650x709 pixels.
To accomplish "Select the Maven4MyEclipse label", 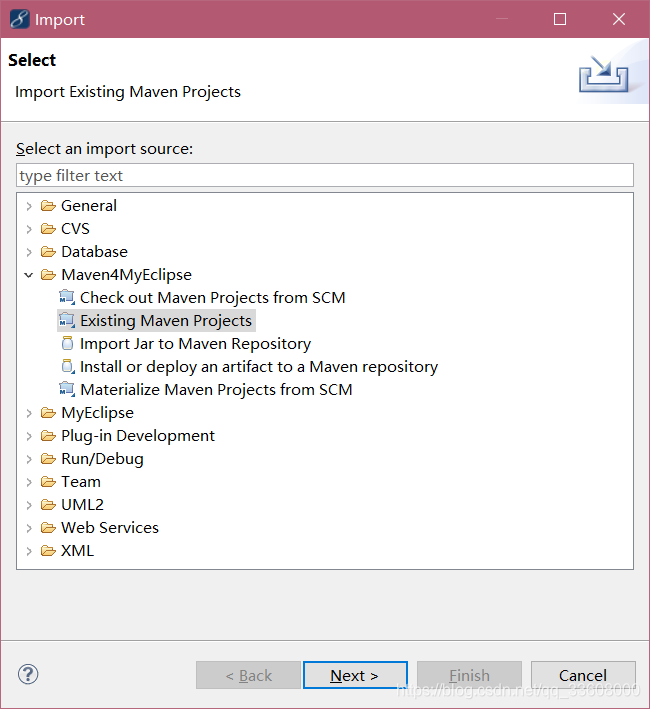I will coord(127,275).
